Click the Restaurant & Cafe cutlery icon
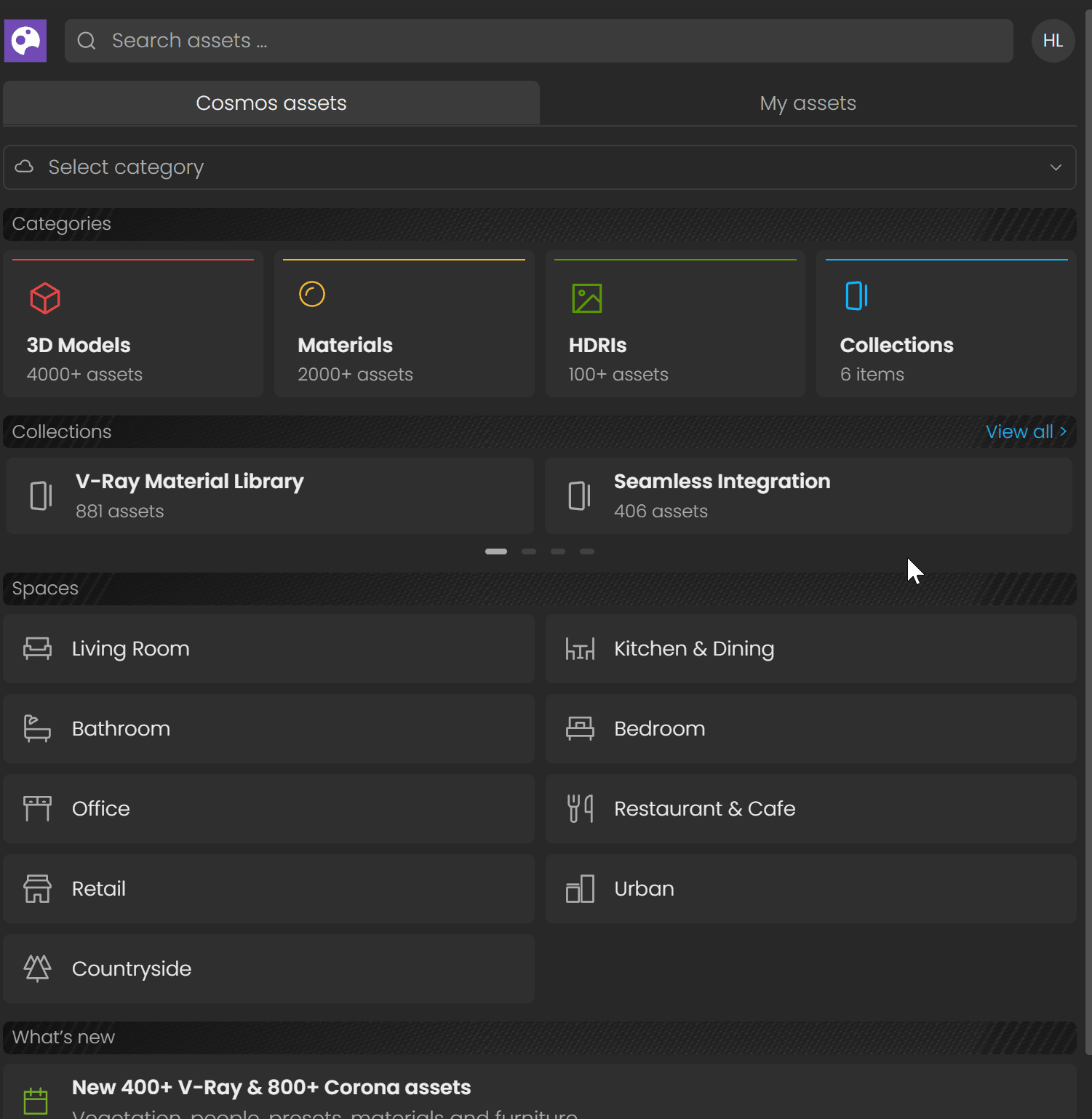The height and width of the screenshot is (1119, 1092). click(x=580, y=808)
